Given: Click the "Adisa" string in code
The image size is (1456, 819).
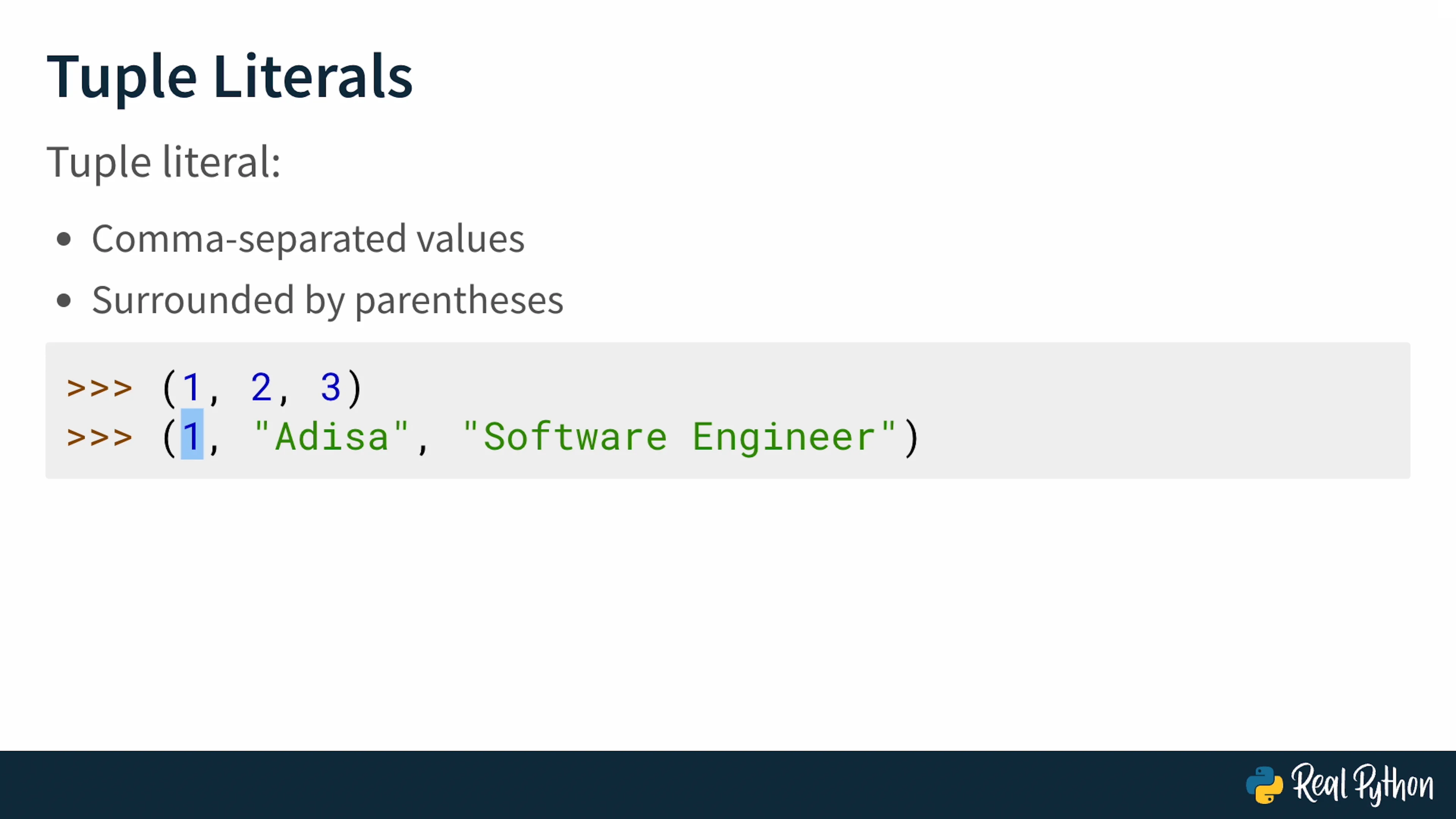Looking at the screenshot, I should coord(331,436).
